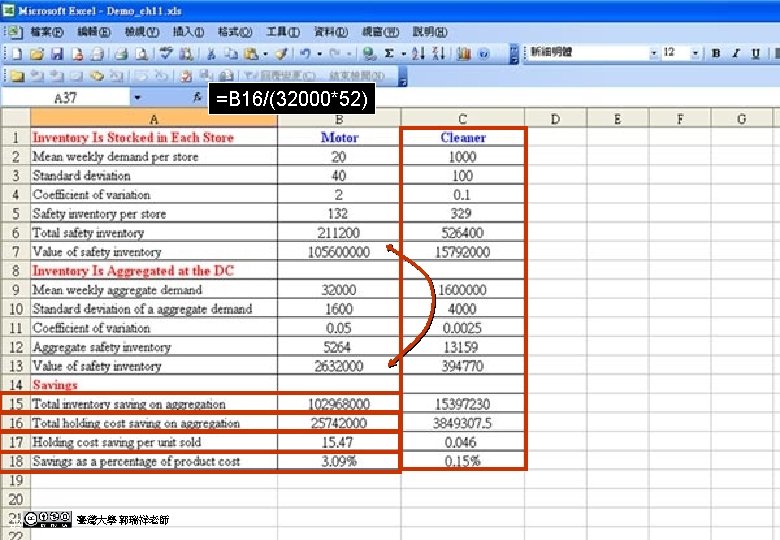Open the 資料 (Data) menu
The image size is (780, 540).
(x=331, y=32)
